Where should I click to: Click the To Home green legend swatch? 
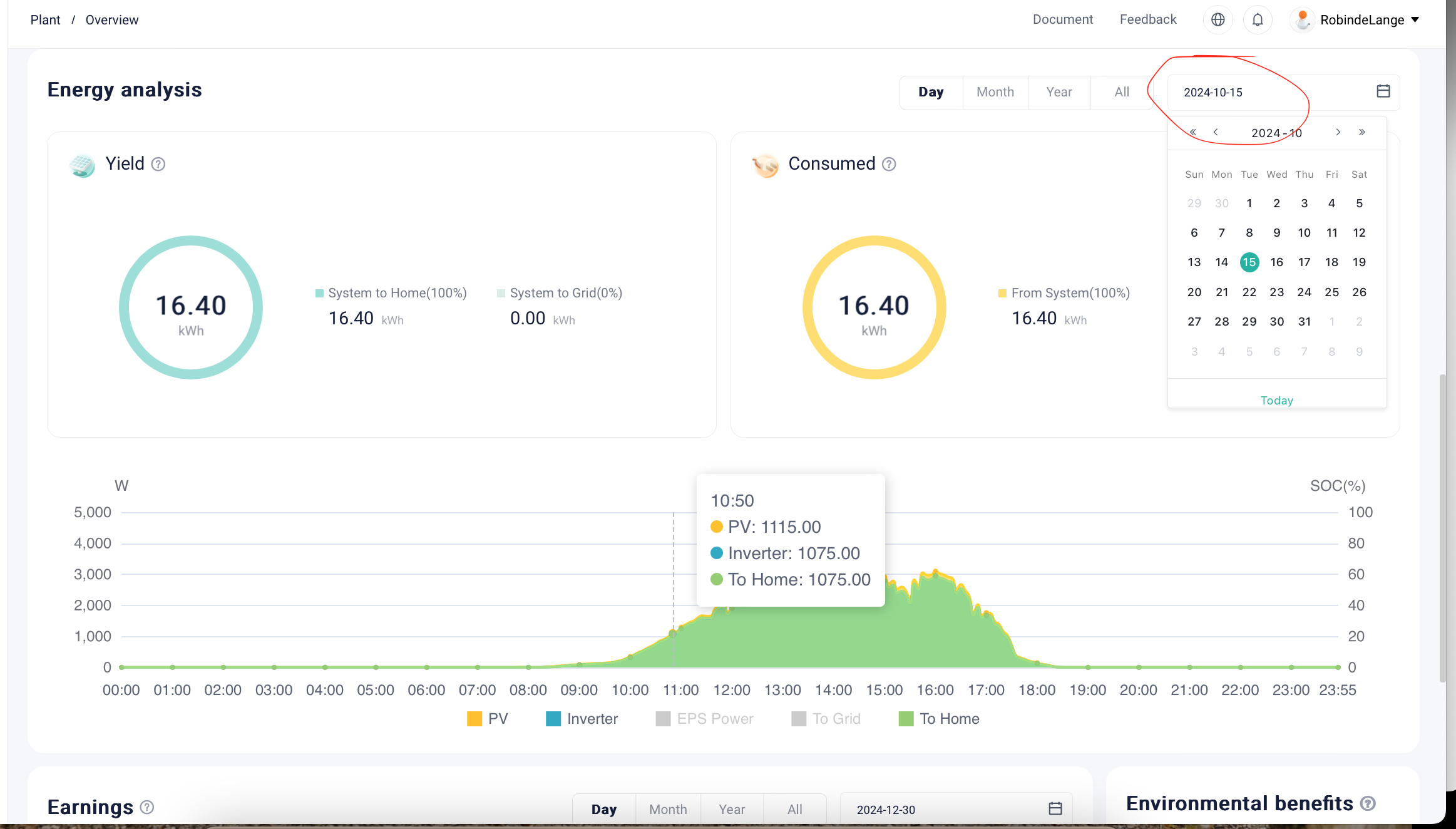906,719
